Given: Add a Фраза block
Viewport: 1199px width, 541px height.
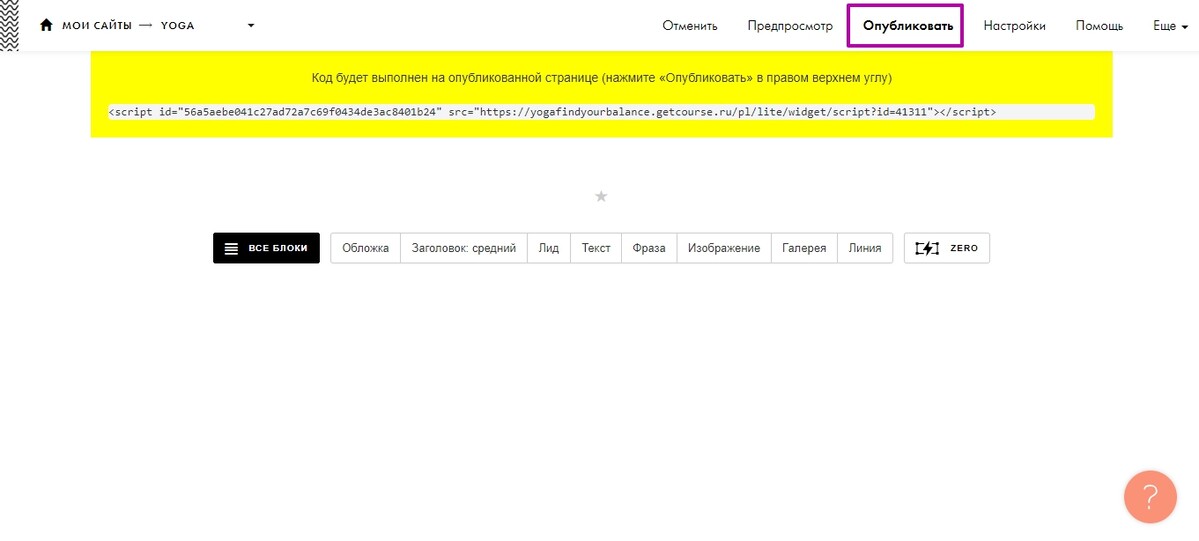Looking at the screenshot, I should pyautogui.click(x=649, y=248).
